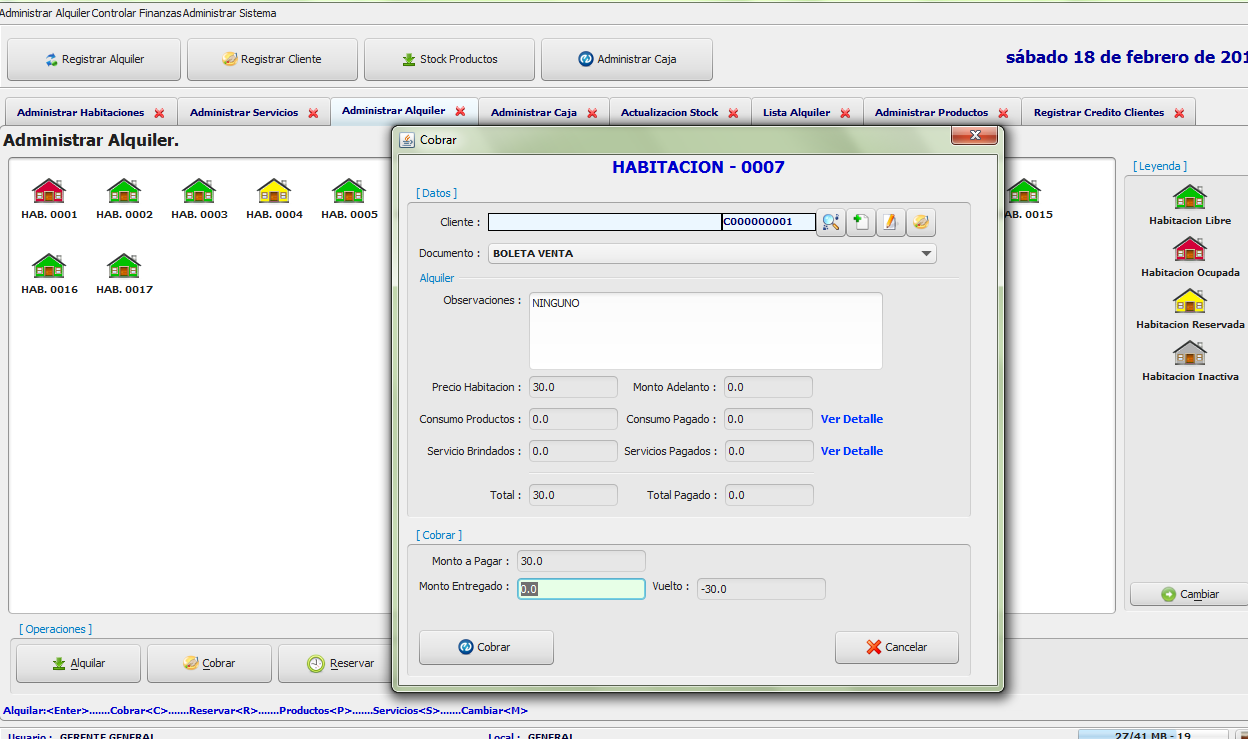Switch to Administrar Caja tab

click(x=534, y=113)
